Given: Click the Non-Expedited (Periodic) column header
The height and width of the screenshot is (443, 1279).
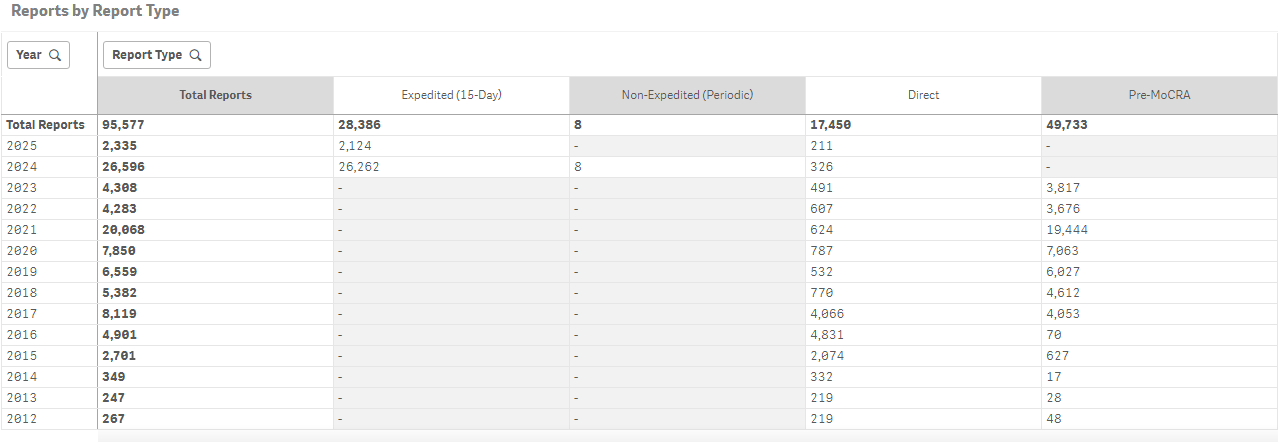Looking at the screenshot, I should point(687,95).
